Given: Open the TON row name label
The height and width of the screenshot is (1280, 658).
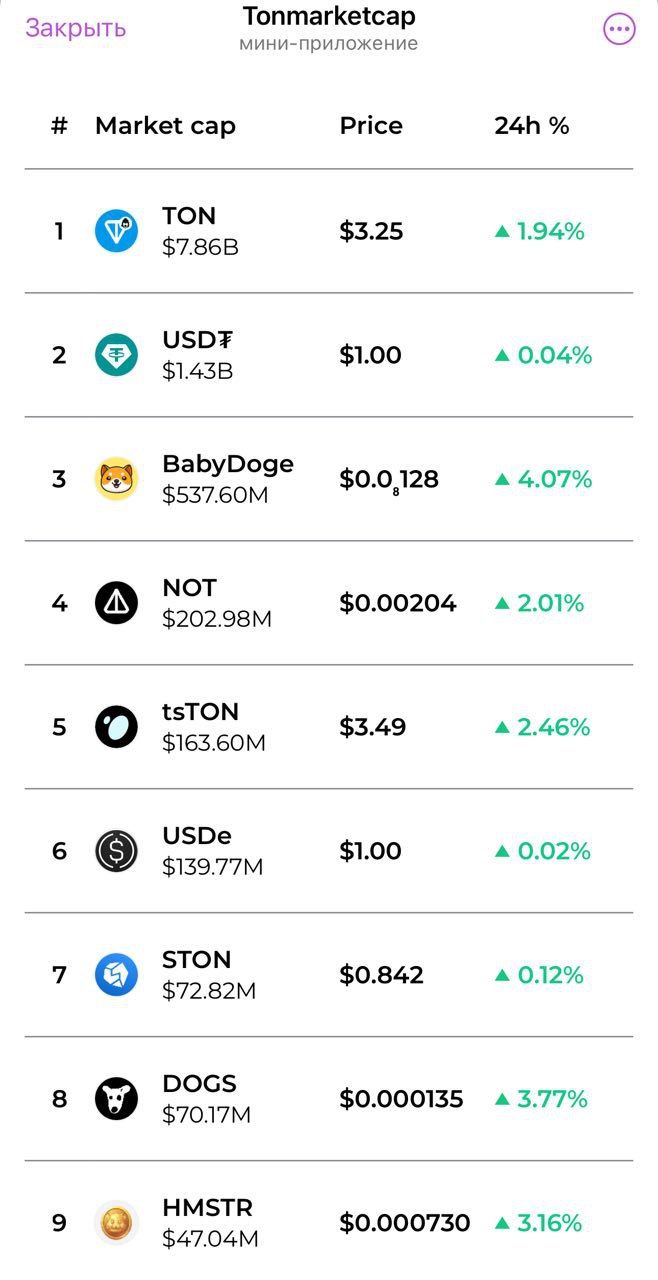Looking at the screenshot, I should pyautogui.click(x=189, y=216).
